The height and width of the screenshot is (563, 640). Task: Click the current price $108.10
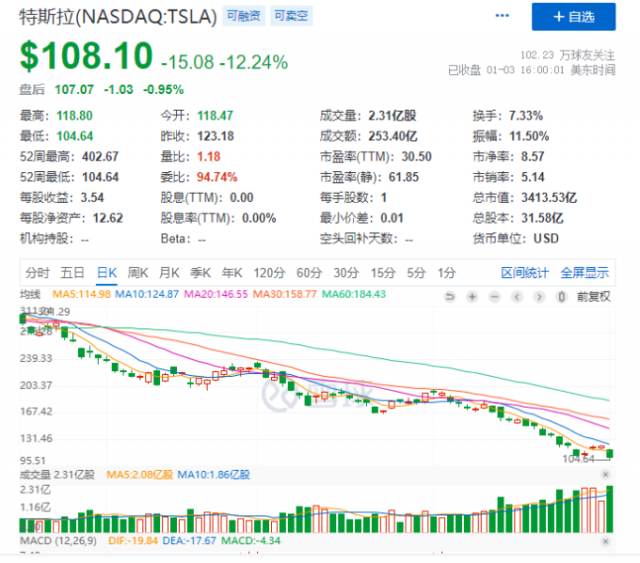pos(87,56)
